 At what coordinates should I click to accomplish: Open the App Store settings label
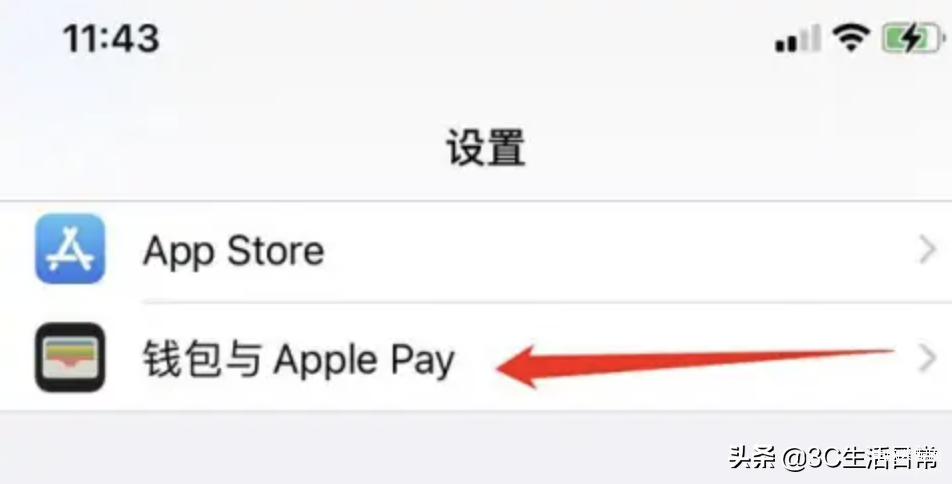233,251
